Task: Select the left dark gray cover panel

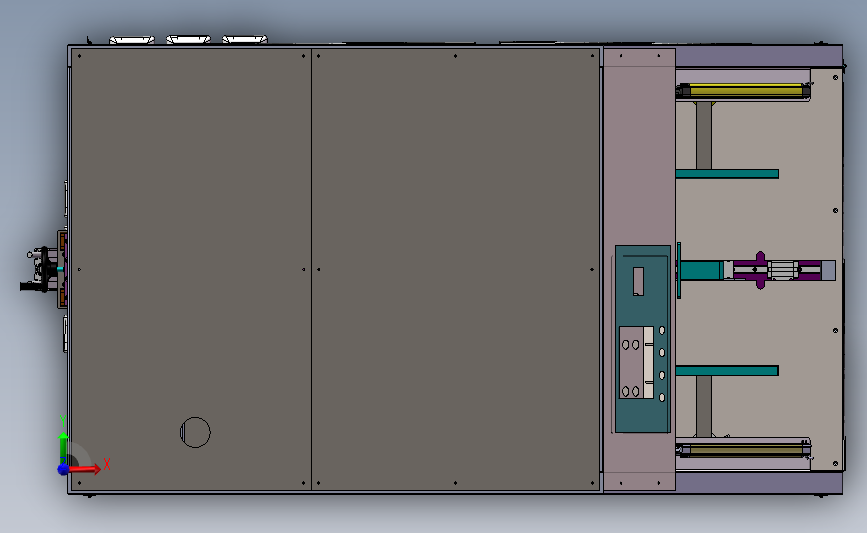Action: [x=191, y=269]
